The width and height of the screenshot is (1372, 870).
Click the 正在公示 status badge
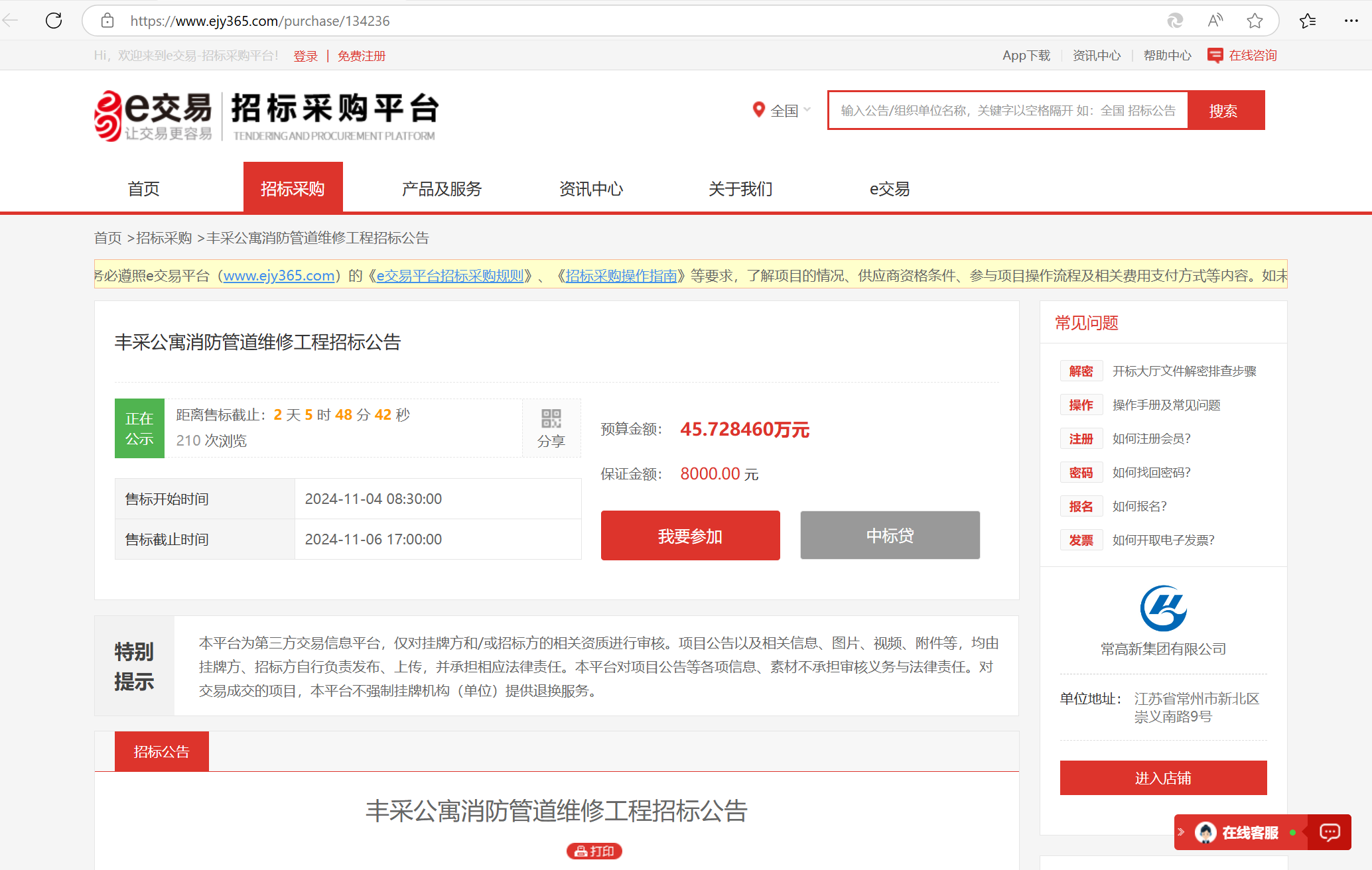tap(139, 428)
